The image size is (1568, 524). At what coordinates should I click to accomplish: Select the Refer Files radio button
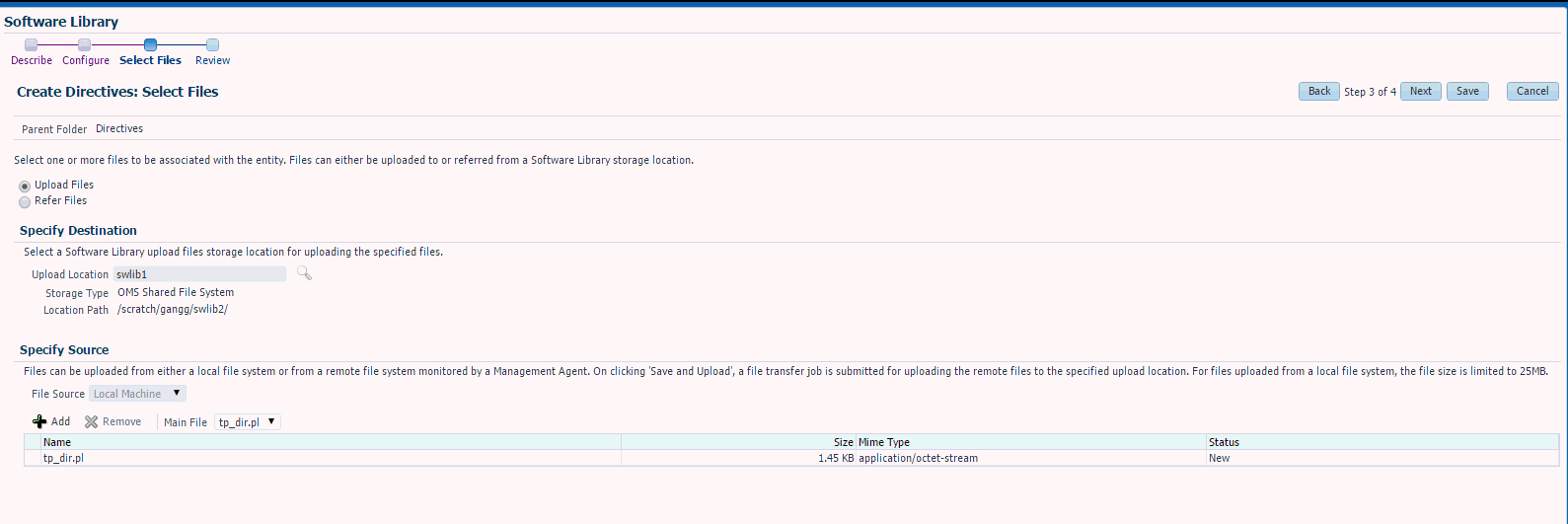pos(25,201)
